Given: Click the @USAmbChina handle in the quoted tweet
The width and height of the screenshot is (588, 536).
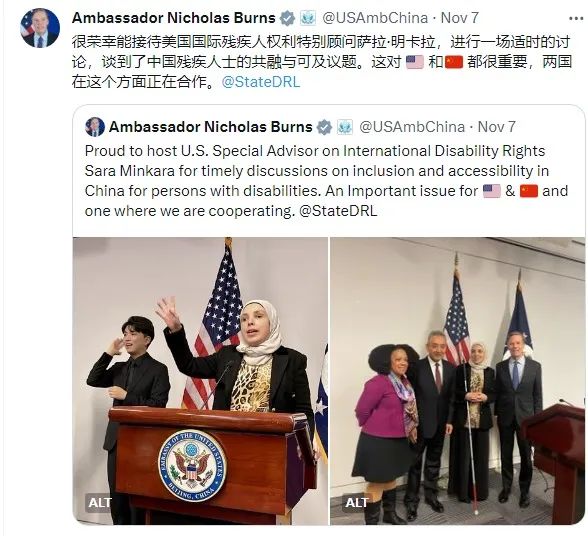Looking at the screenshot, I should pyautogui.click(x=412, y=127).
